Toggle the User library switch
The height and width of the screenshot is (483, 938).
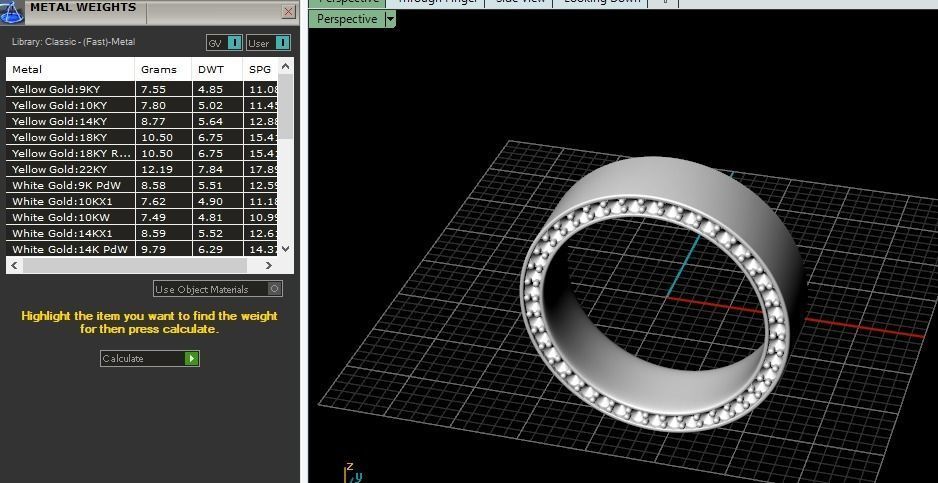[x=268, y=43]
